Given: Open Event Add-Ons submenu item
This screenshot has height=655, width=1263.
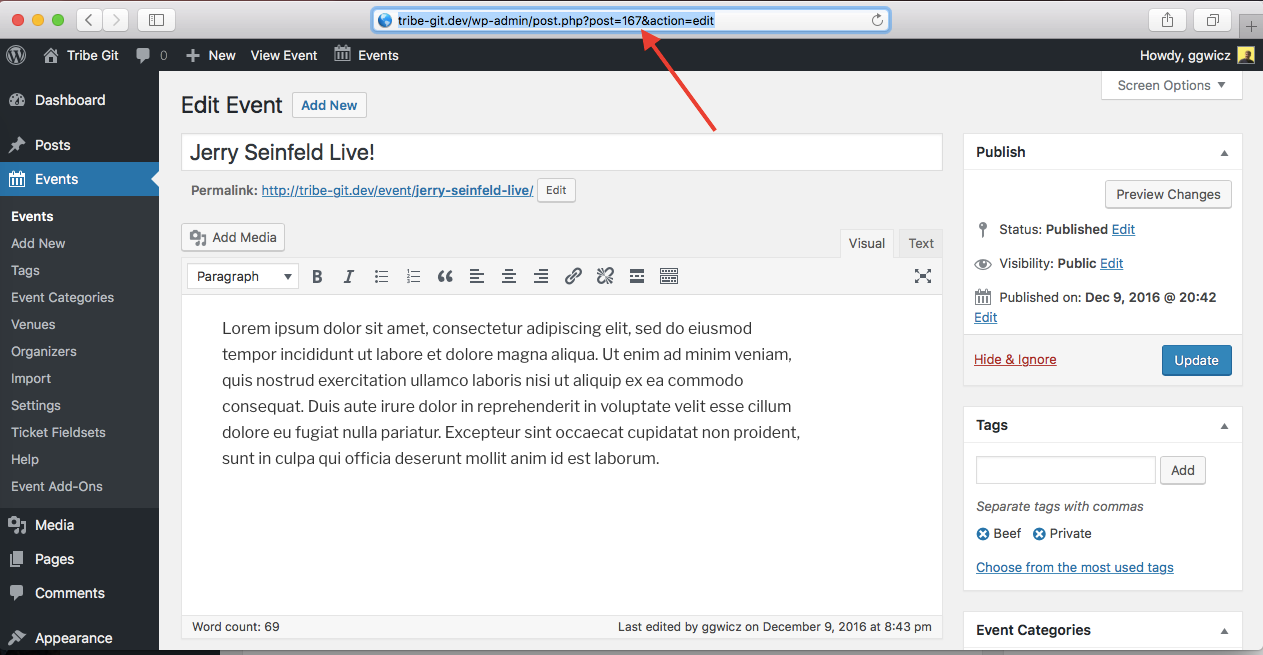Looking at the screenshot, I should click(57, 486).
